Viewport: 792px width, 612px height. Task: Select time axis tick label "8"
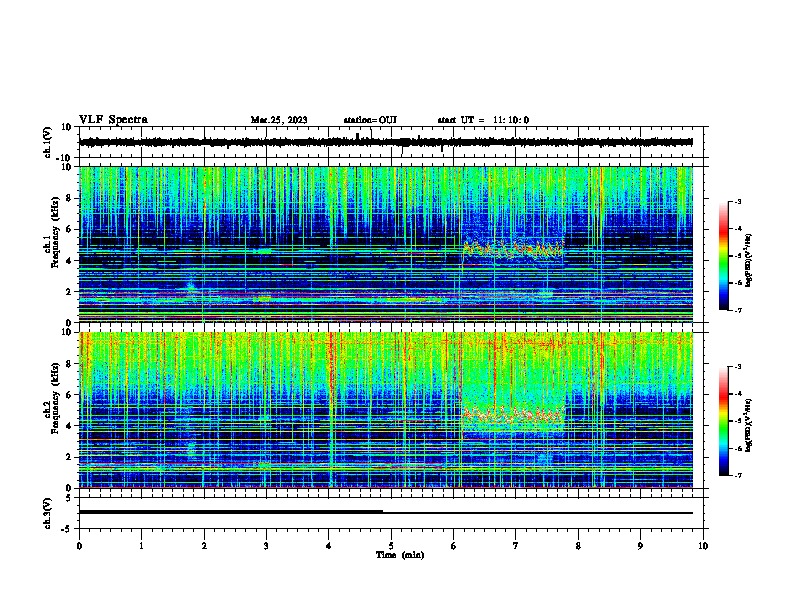pyautogui.click(x=578, y=546)
